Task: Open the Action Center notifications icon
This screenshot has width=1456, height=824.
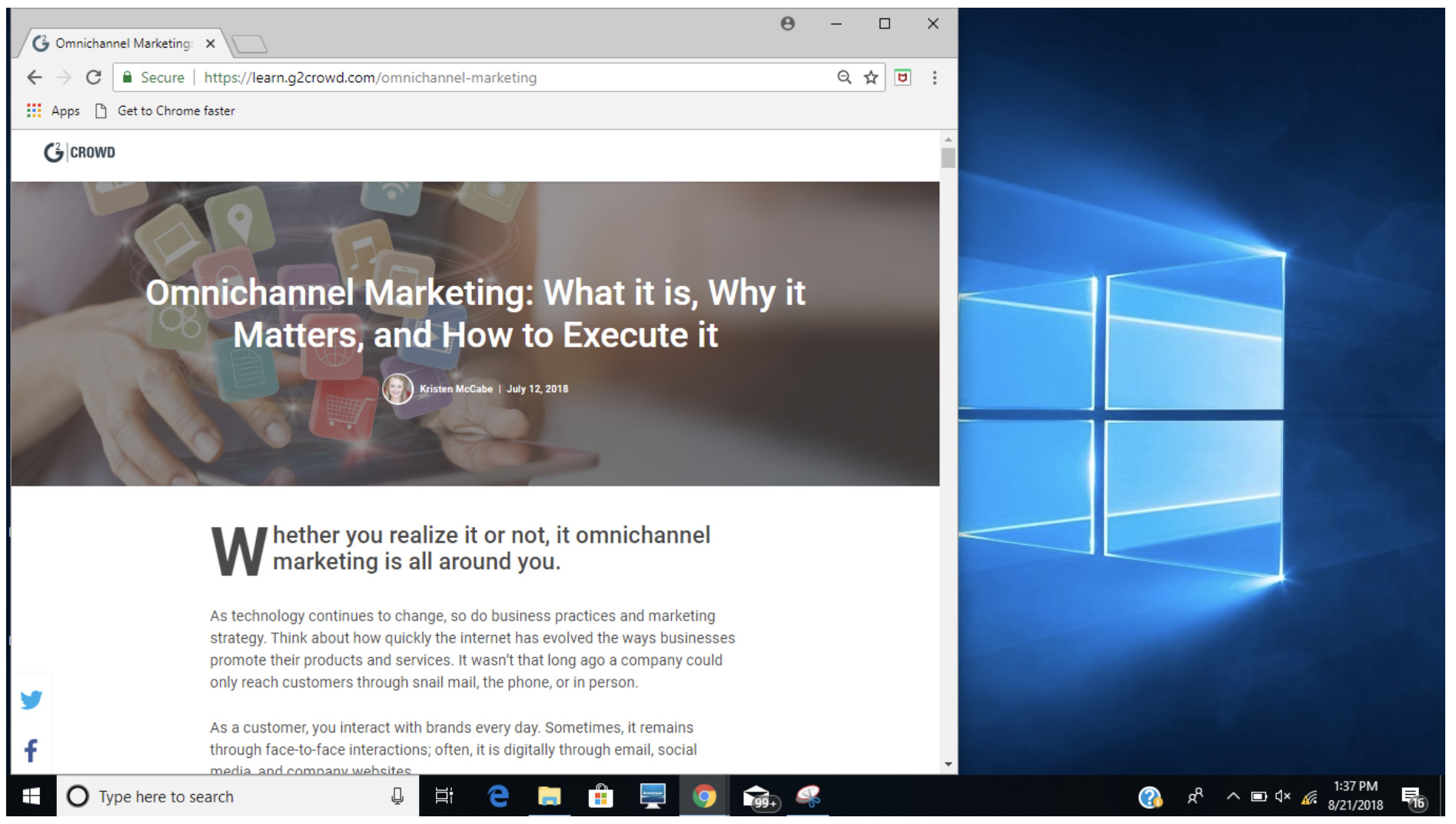Action: (1414, 798)
